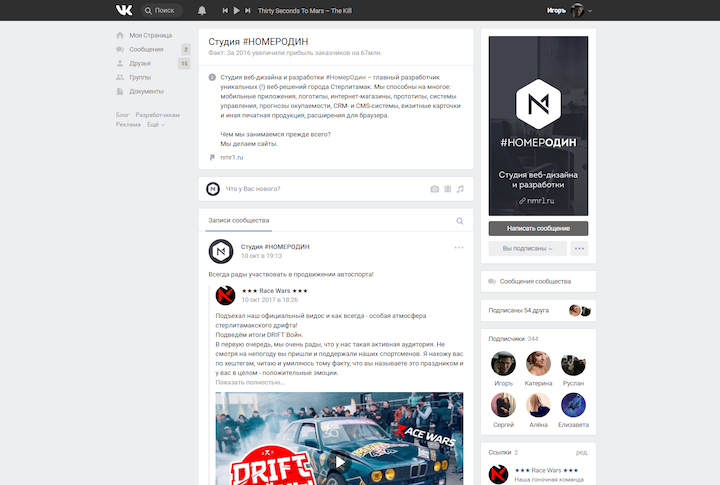The width and height of the screenshot is (720, 485).
Task: Click the #НОМЕРОДИН community cover image
Action: [x=538, y=126]
